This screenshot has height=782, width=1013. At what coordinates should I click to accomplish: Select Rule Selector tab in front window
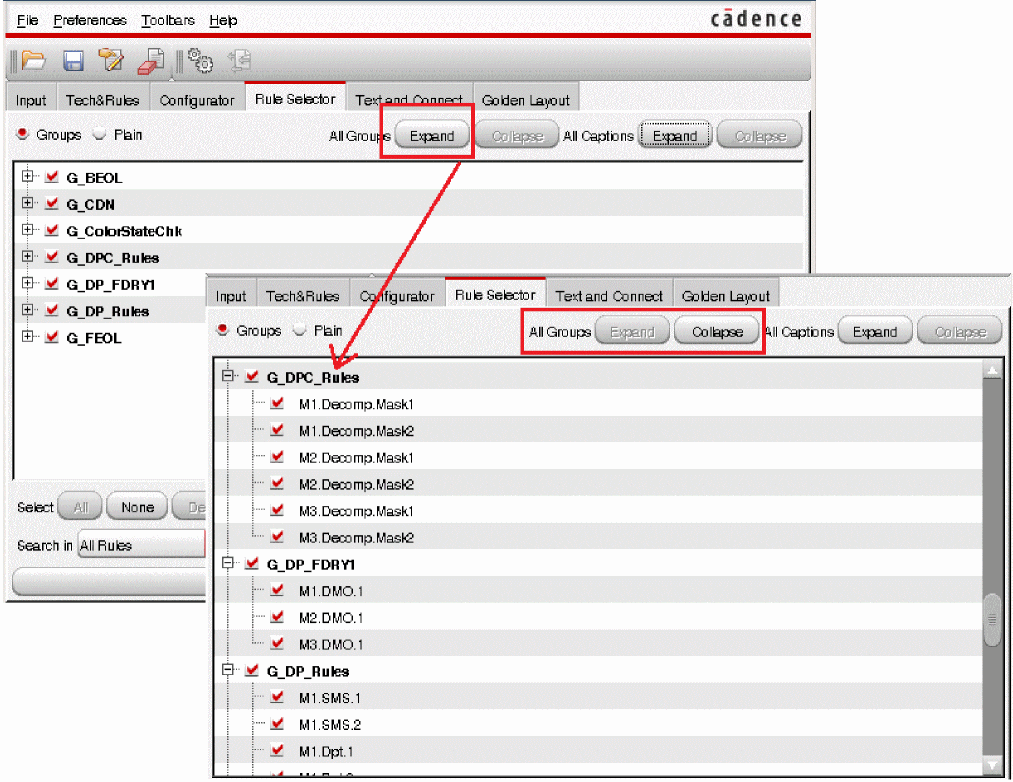click(x=495, y=295)
